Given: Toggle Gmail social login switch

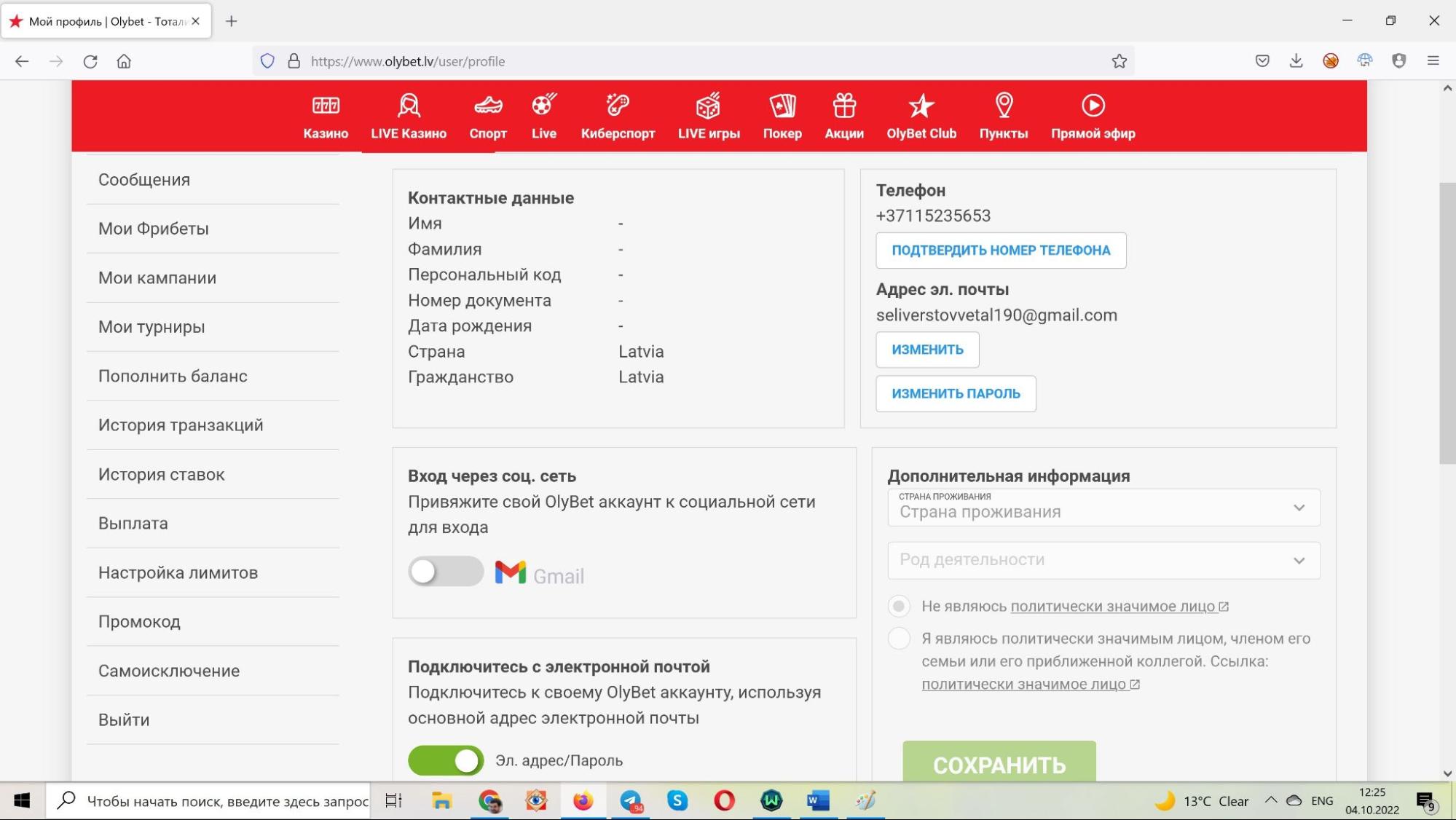Looking at the screenshot, I should (x=446, y=572).
